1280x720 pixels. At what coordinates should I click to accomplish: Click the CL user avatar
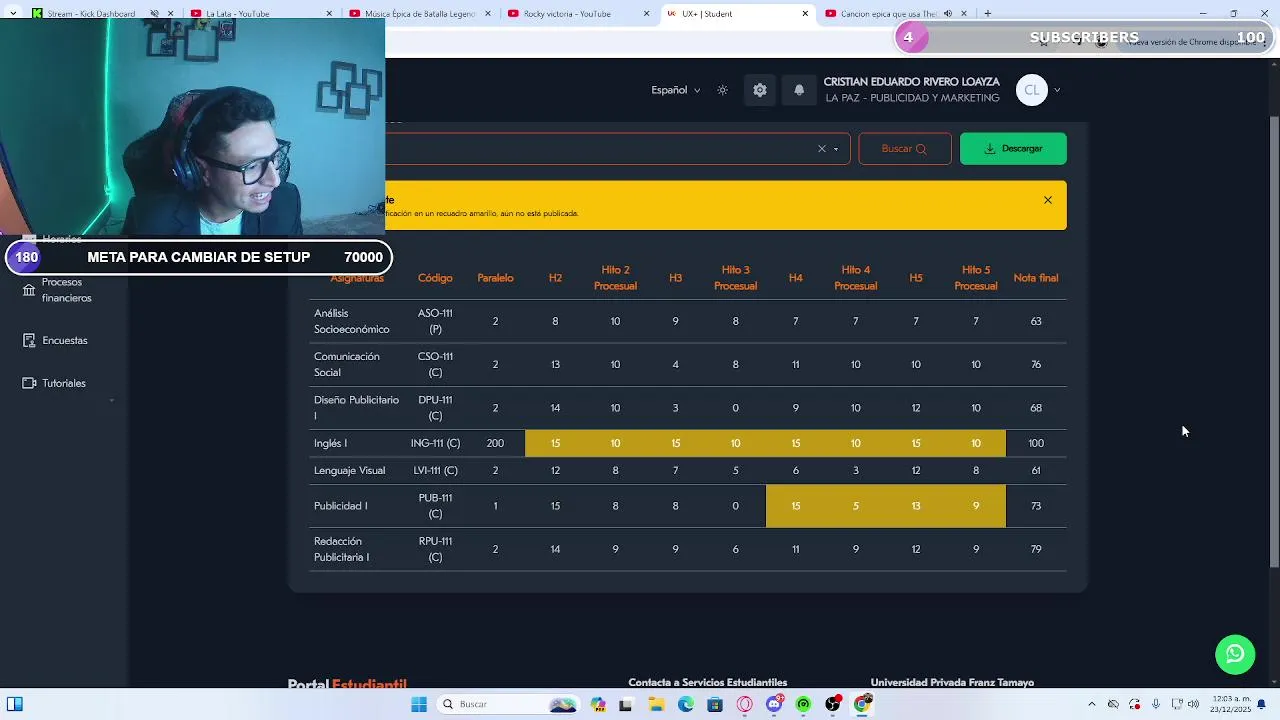1032,90
